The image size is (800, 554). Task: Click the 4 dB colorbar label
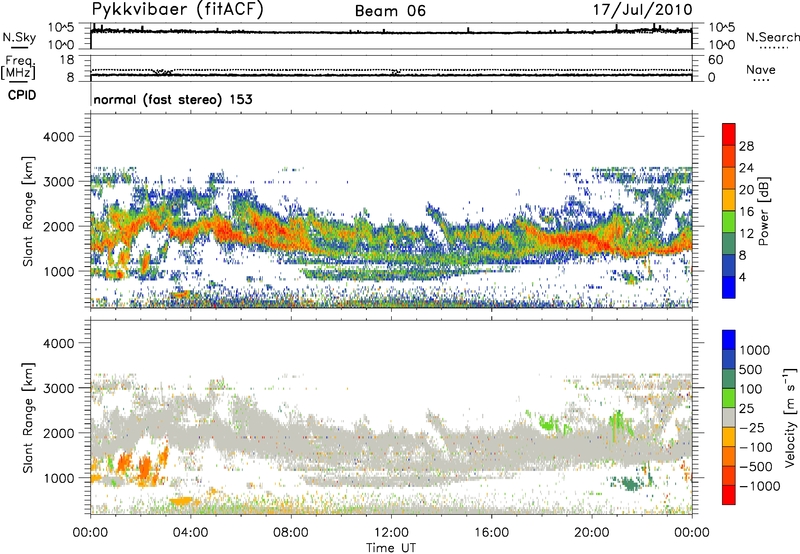point(742,277)
